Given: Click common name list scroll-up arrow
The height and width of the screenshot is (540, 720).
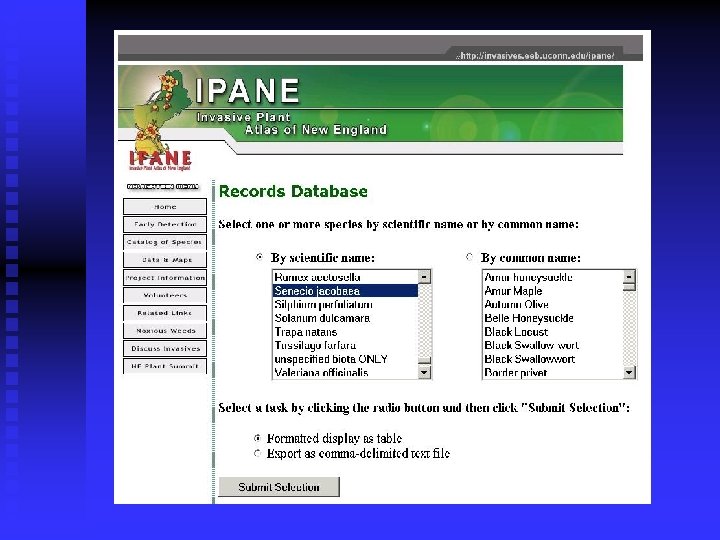Looking at the screenshot, I should click(630, 276).
